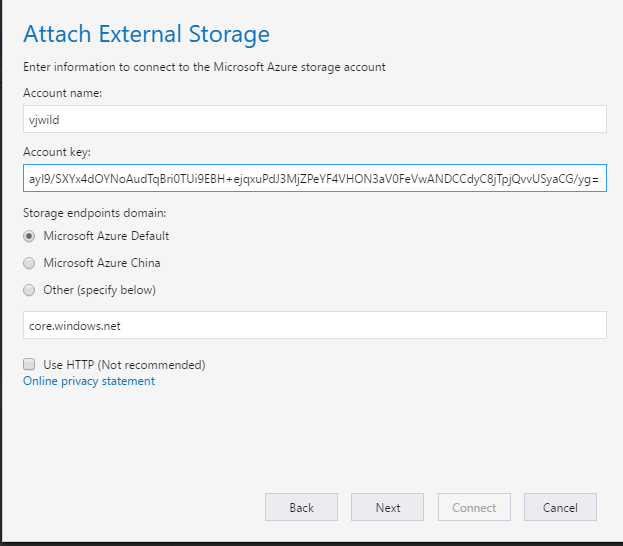Select the Microsoft Azure Default radio button
The height and width of the screenshot is (546, 623).
30,236
